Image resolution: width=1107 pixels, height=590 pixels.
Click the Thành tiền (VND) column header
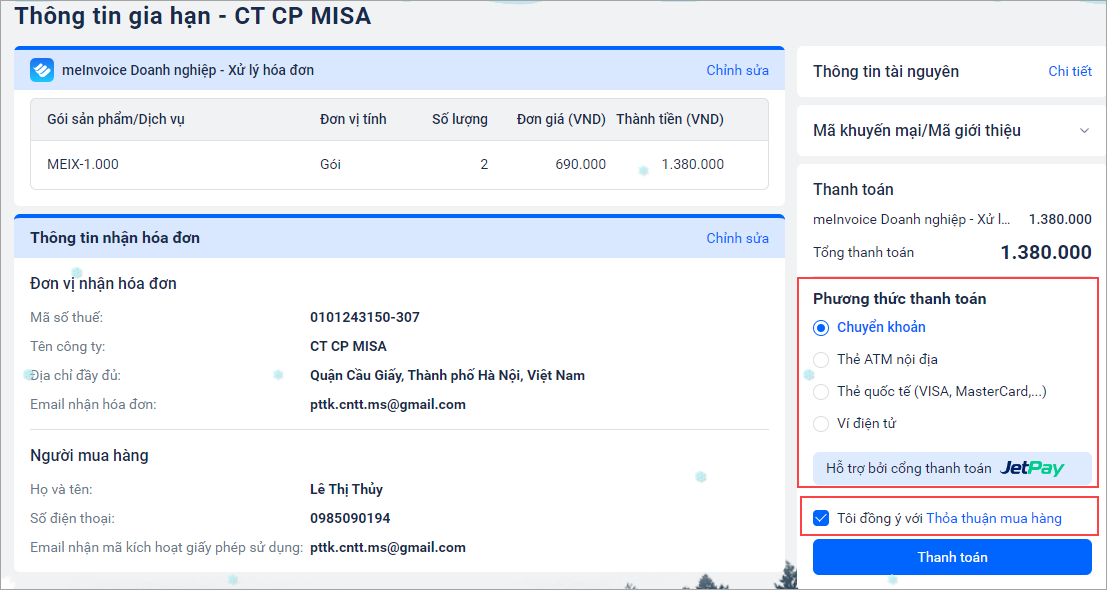pos(670,119)
